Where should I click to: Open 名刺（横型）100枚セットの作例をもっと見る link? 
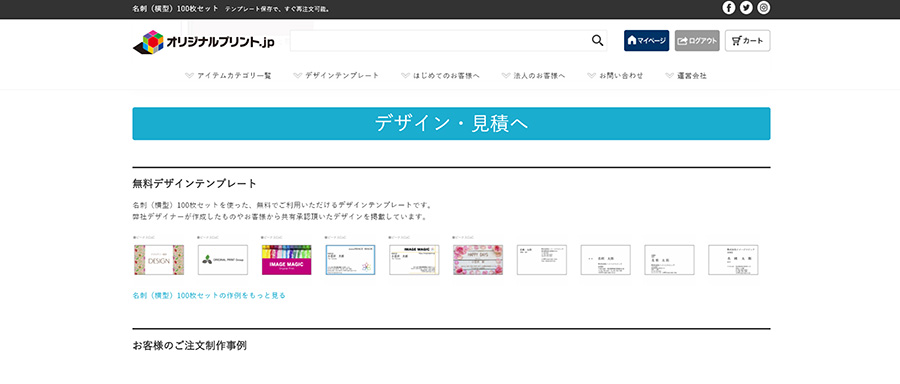click(x=209, y=296)
